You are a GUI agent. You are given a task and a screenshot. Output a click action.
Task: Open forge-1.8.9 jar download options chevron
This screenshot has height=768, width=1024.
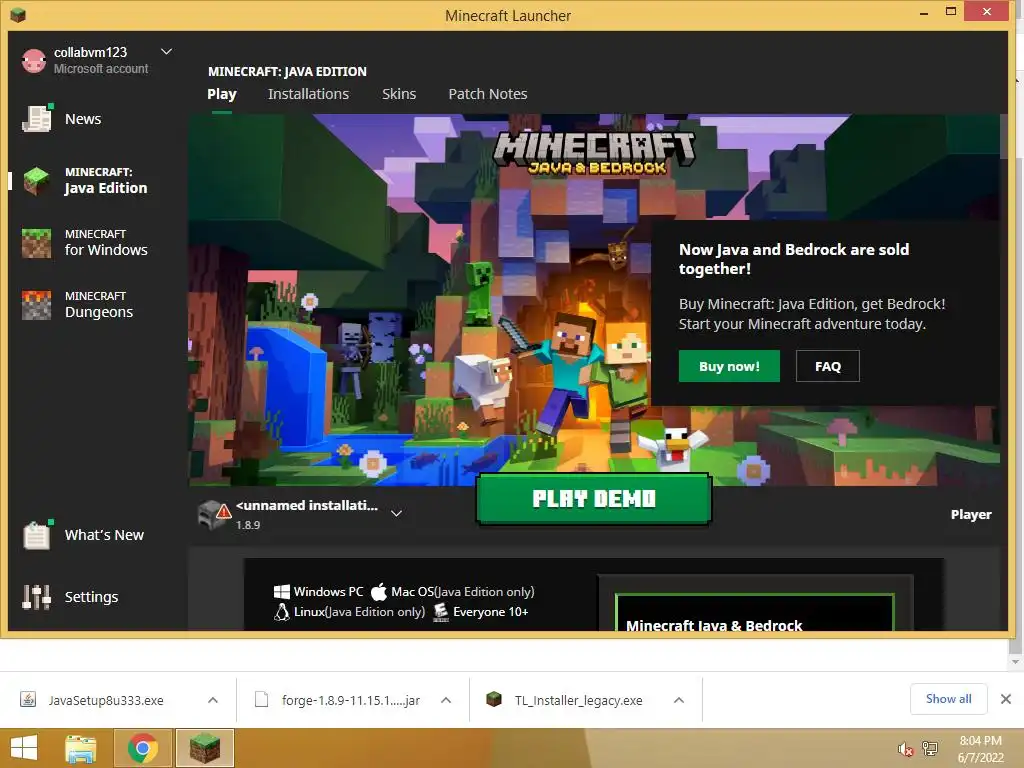(446, 700)
